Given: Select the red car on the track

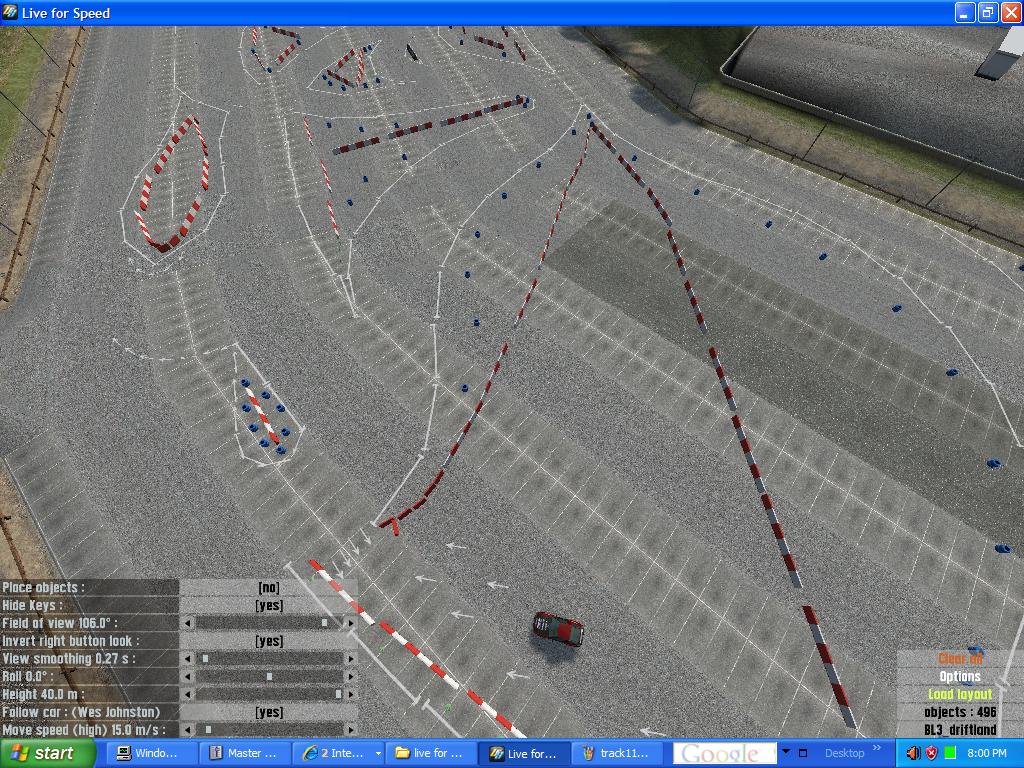Looking at the screenshot, I should point(558,629).
